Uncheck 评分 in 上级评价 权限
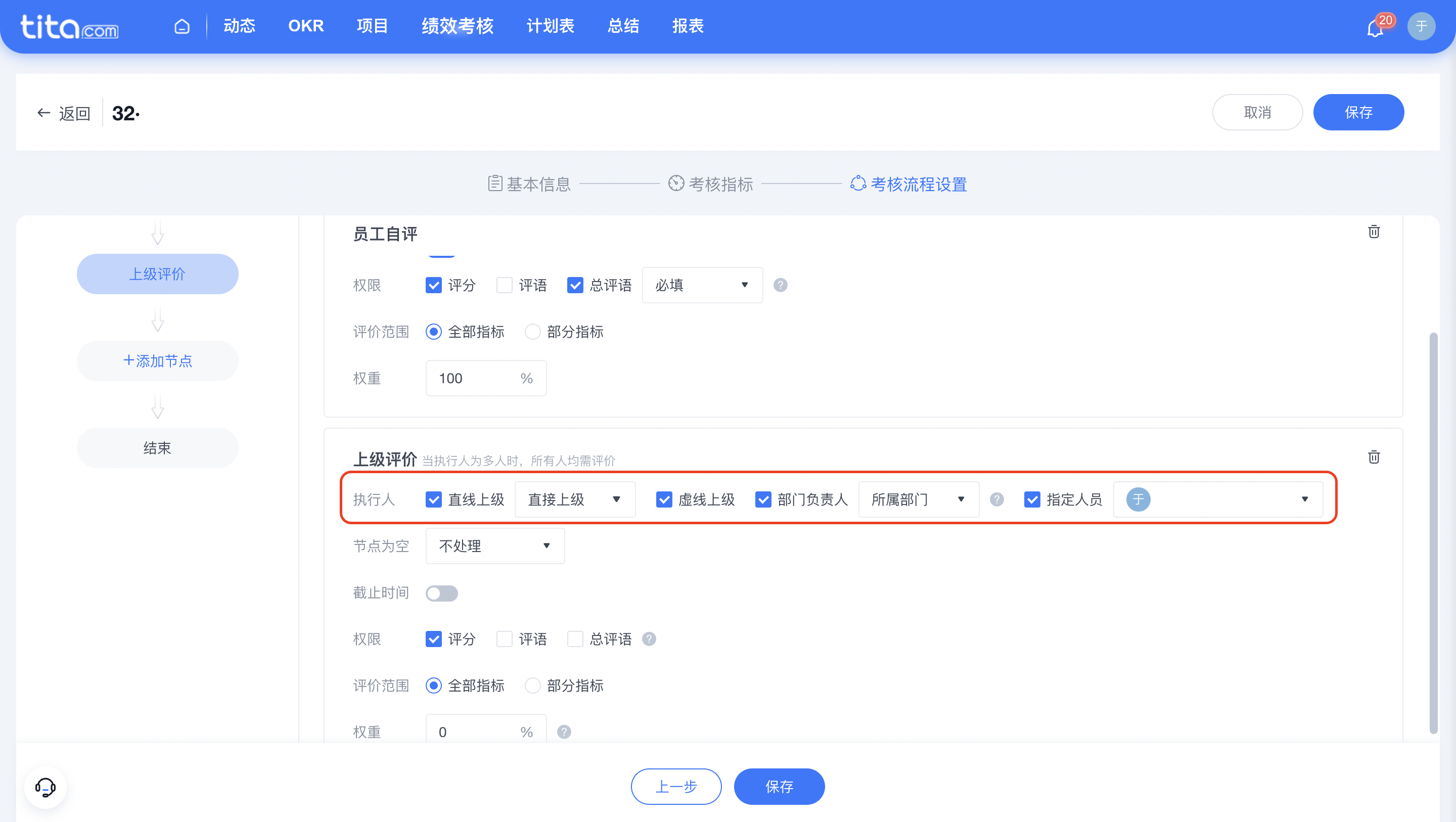1456x822 pixels. click(x=434, y=639)
